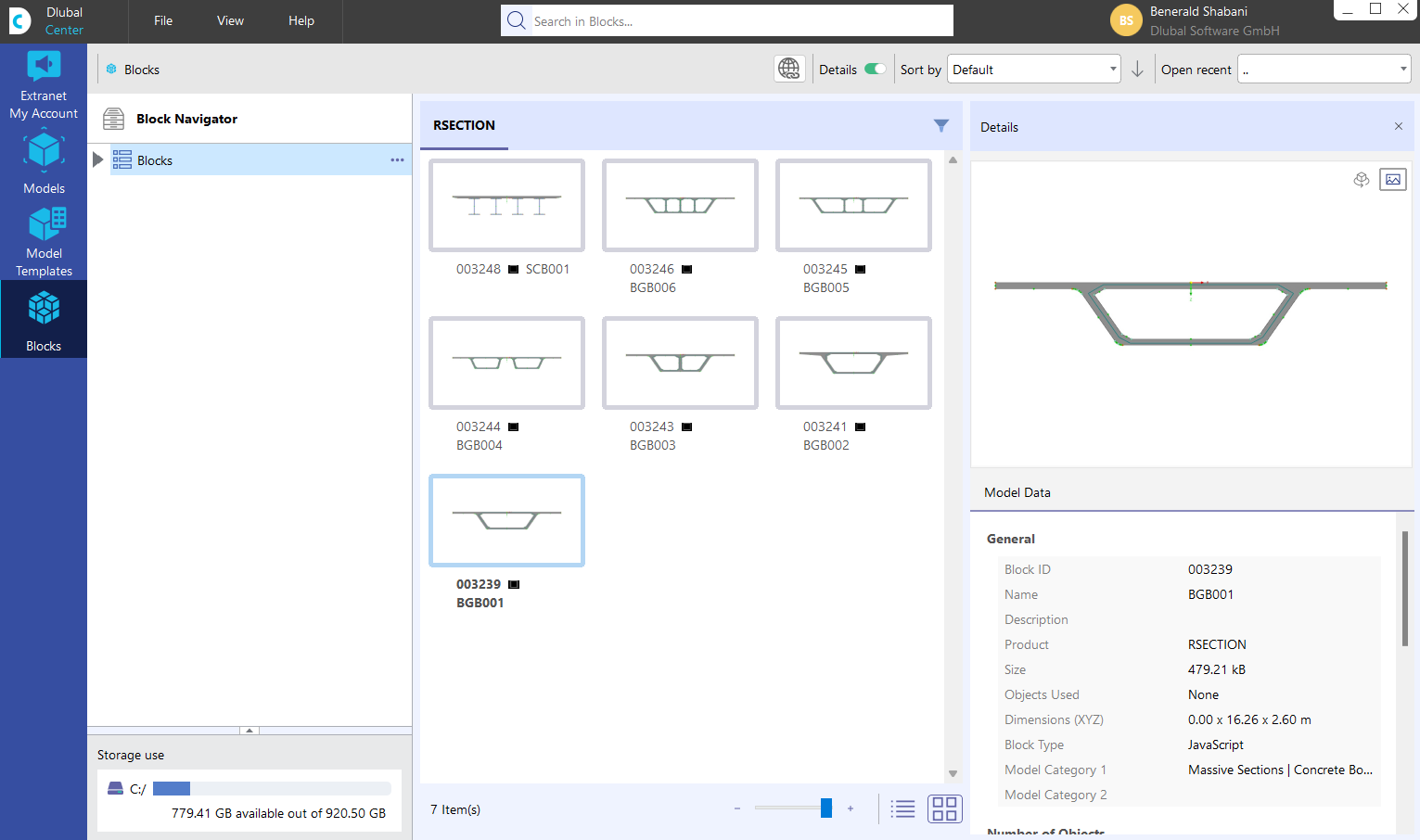Click the C:/ storage usage bar
Image resolution: width=1420 pixels, height=840 pixels.
pos(272,789)
